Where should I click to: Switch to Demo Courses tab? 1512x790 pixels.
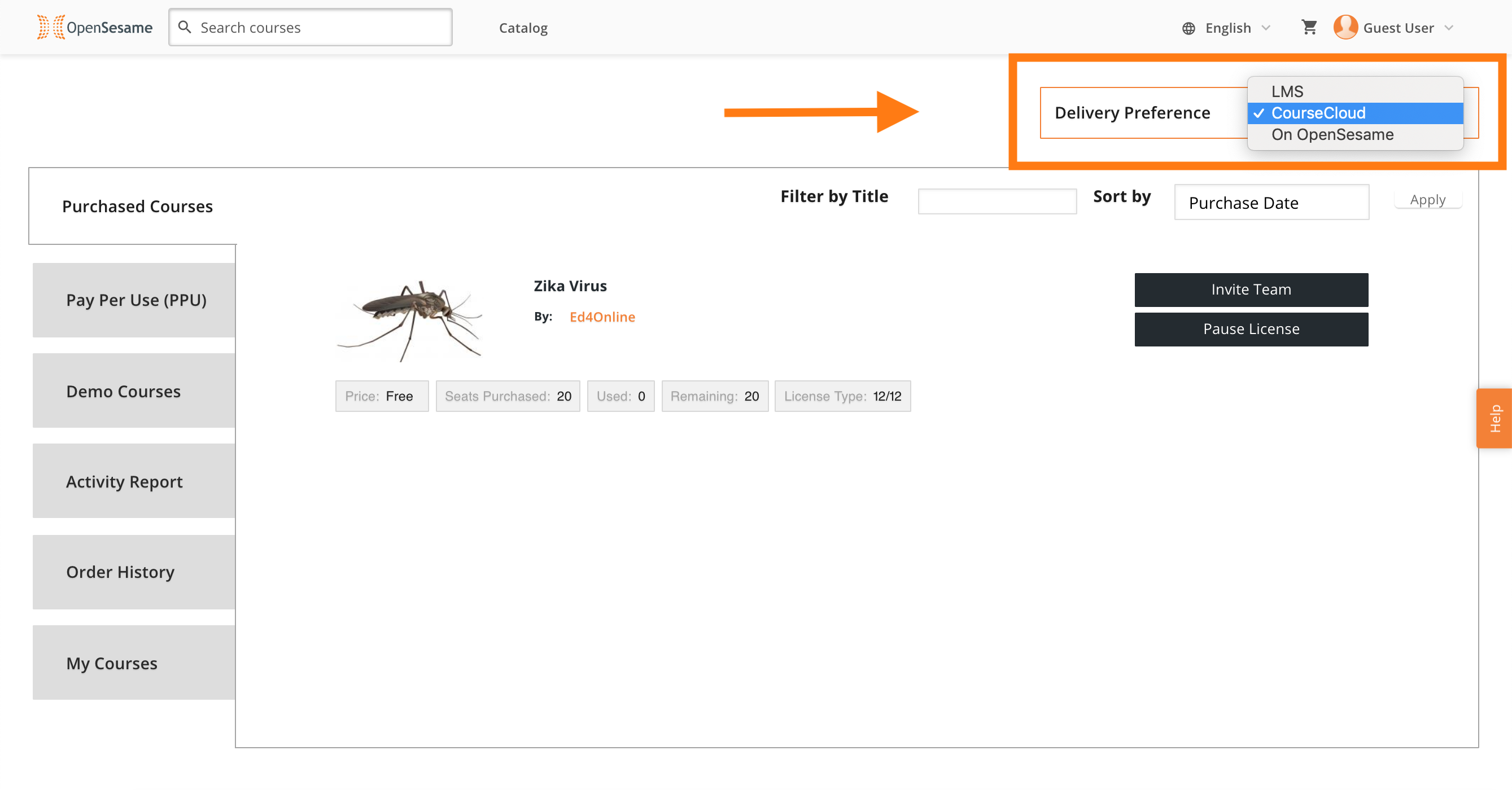tap(134, 390)
